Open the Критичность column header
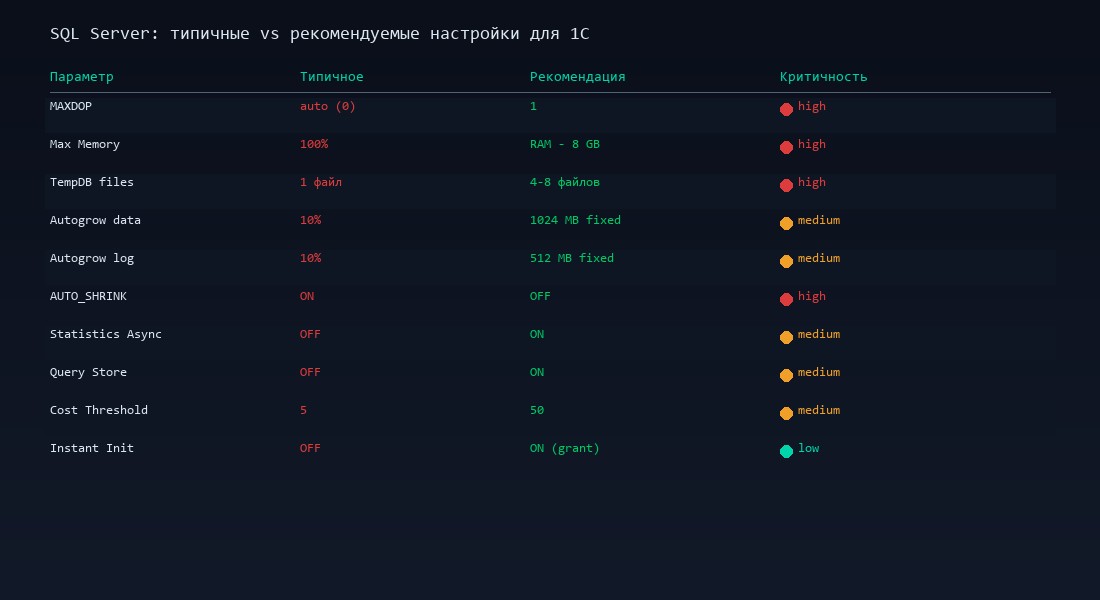Image resolution: width=1100 pixels, height=600 pixels. [824, 76]
